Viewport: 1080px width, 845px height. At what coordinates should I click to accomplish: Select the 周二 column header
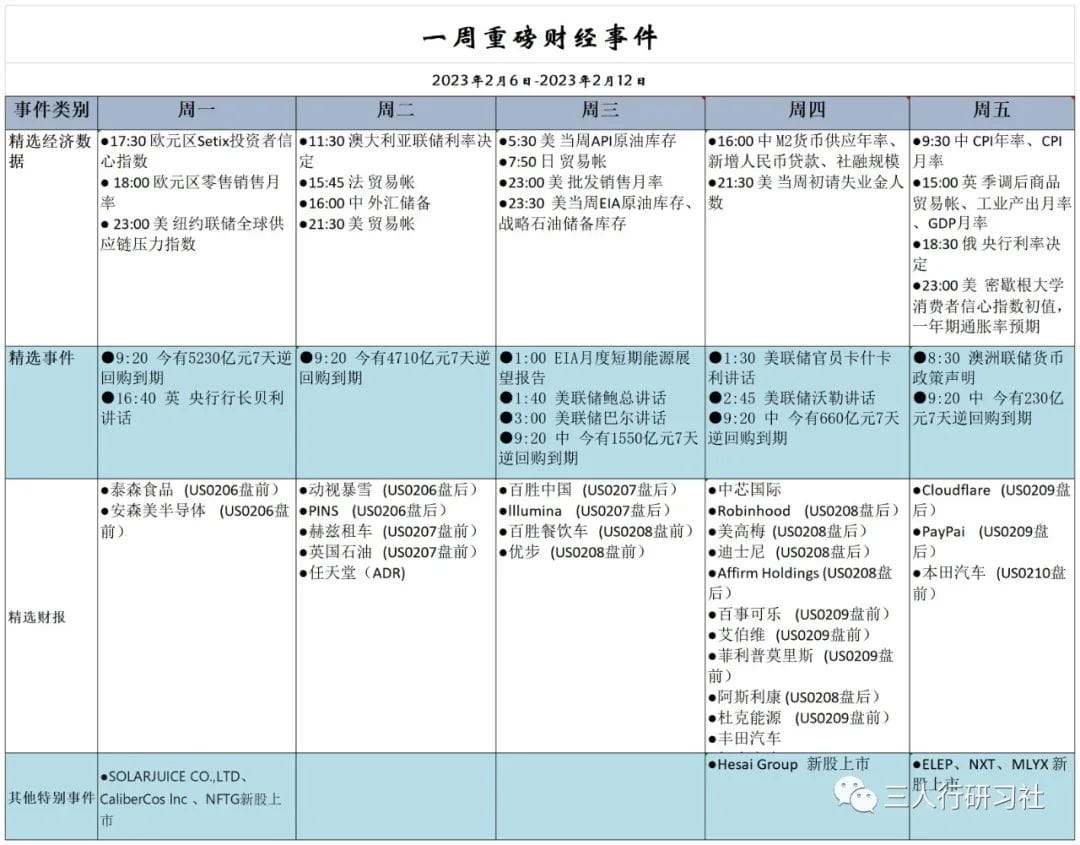coord(395,110)
